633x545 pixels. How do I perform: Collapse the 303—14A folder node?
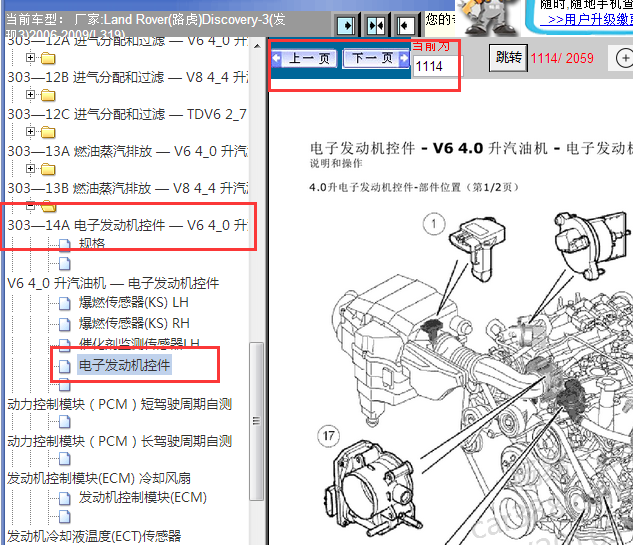[x=30, y=205]
